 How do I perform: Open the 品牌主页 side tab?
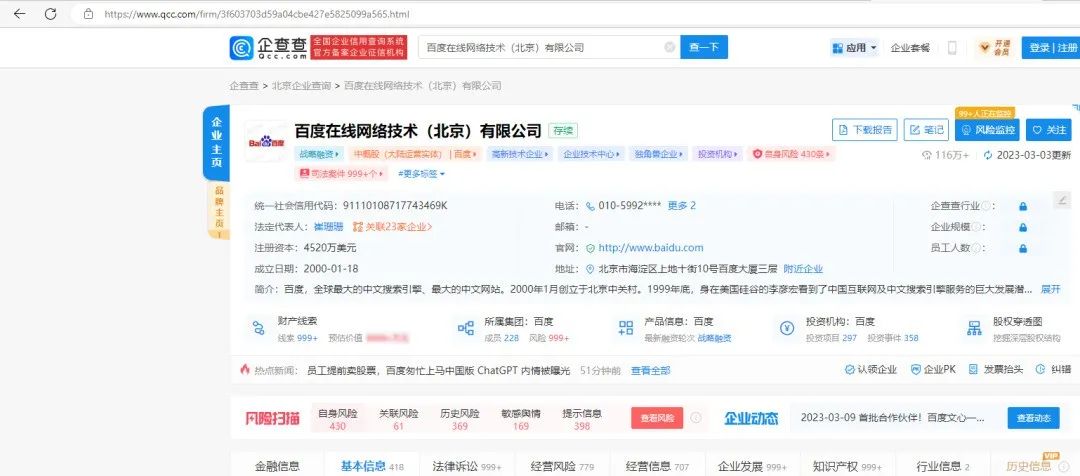coord(218,210)
